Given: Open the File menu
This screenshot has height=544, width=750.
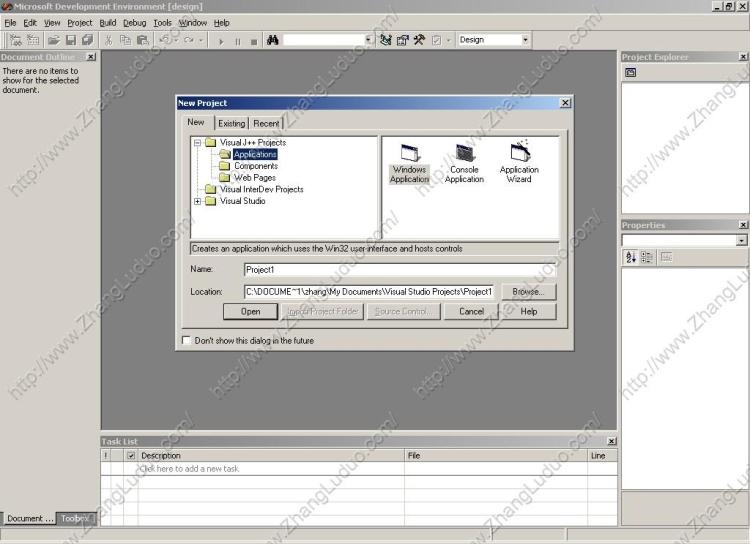Looking at the screenshot, I should pyautogui.click(x=10, y=22).
